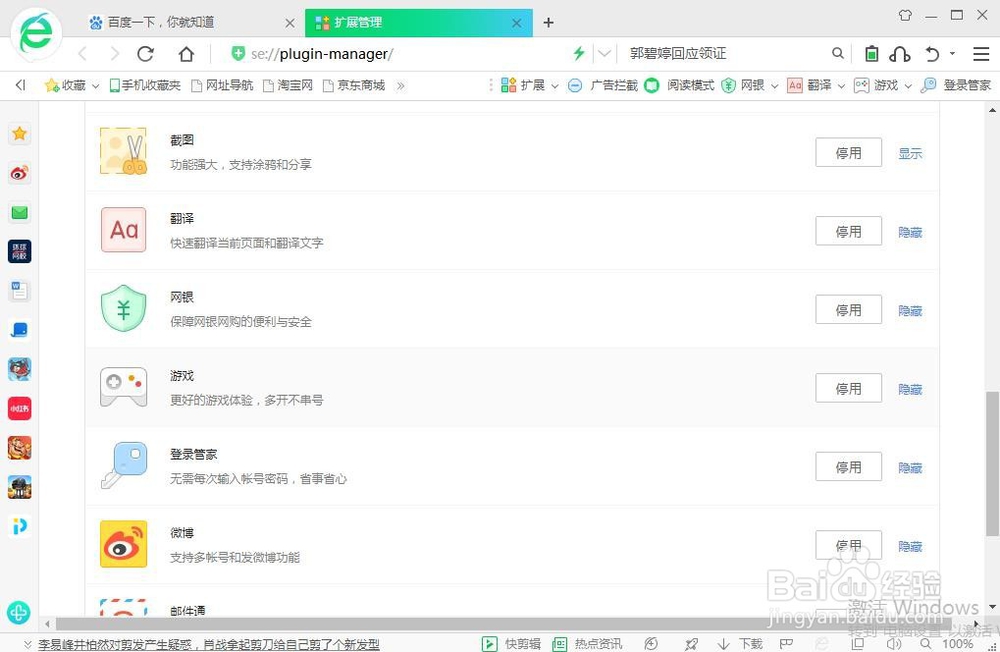Expand the undo-close dropdown arrow
Image resolution: width=1000 pixels, height=652 pixels.
click(952, 54)
